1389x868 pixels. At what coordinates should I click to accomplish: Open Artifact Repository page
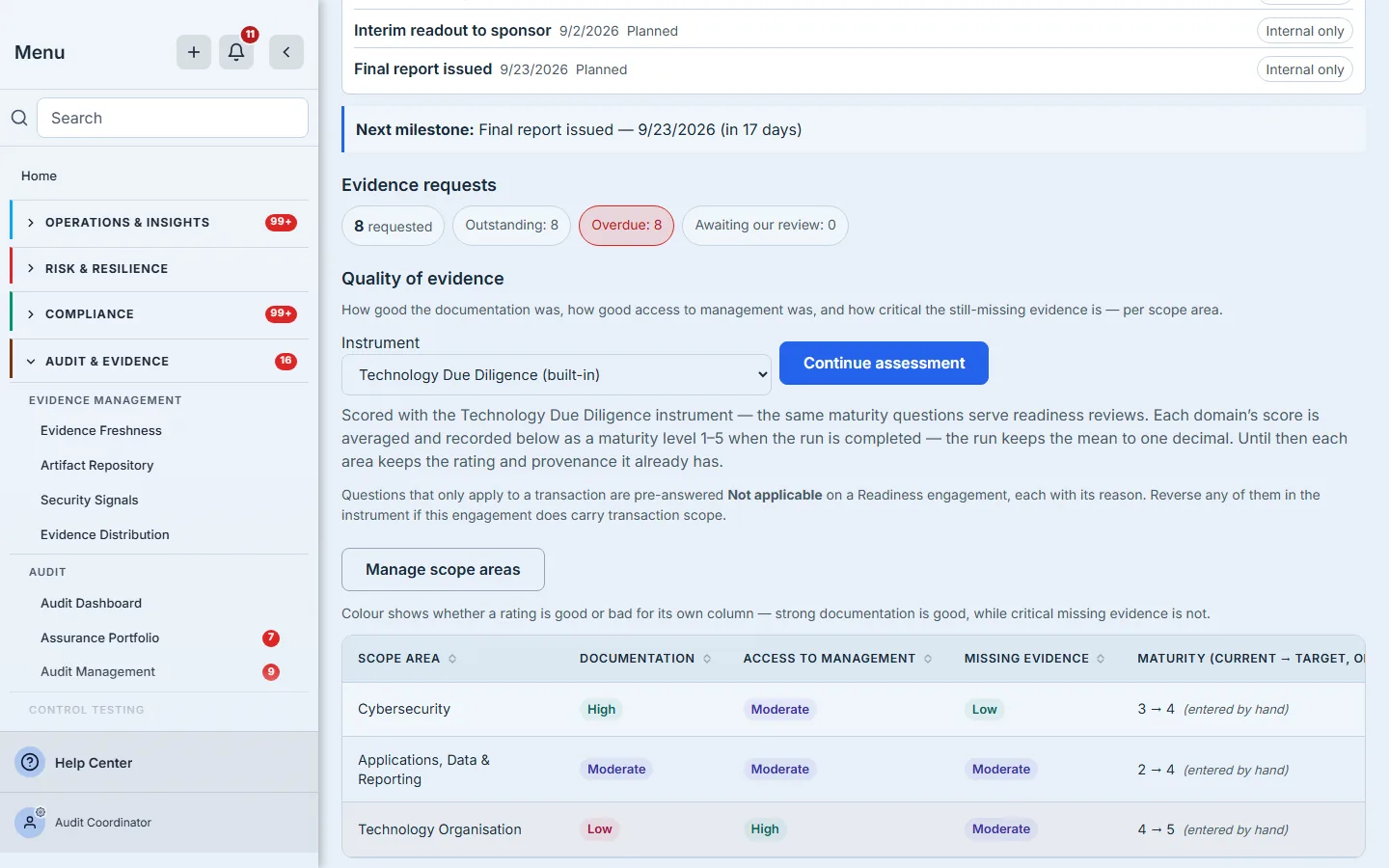point(97,465)
